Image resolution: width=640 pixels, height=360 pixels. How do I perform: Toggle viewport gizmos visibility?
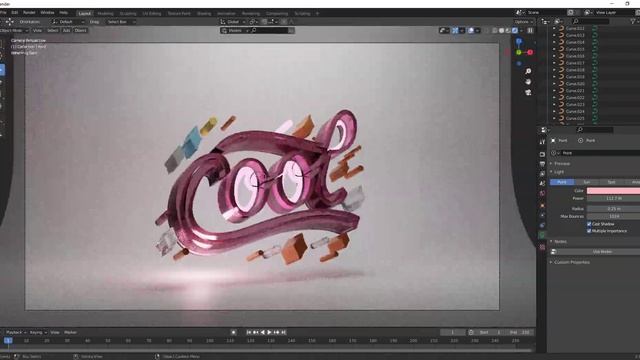455,31
